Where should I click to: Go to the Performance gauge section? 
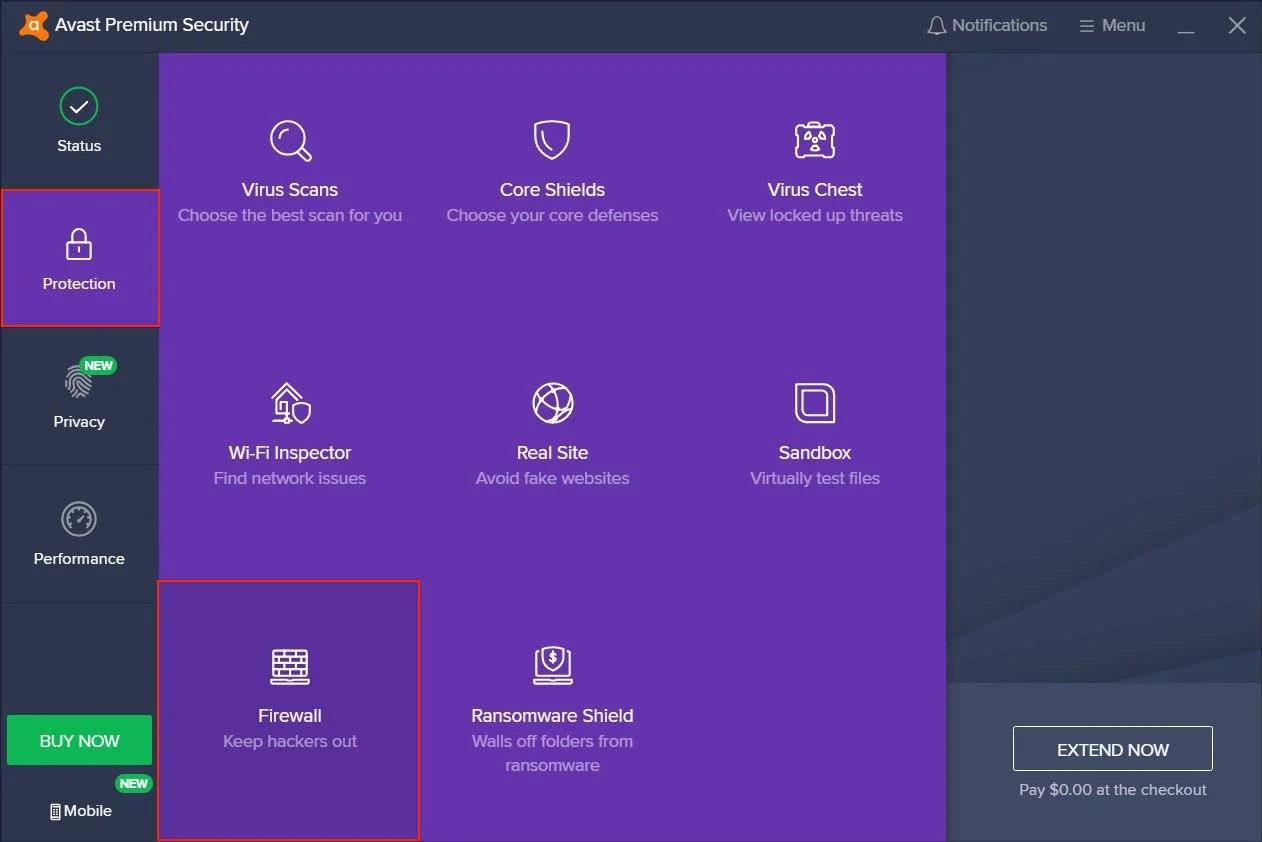tap(79, 533)
